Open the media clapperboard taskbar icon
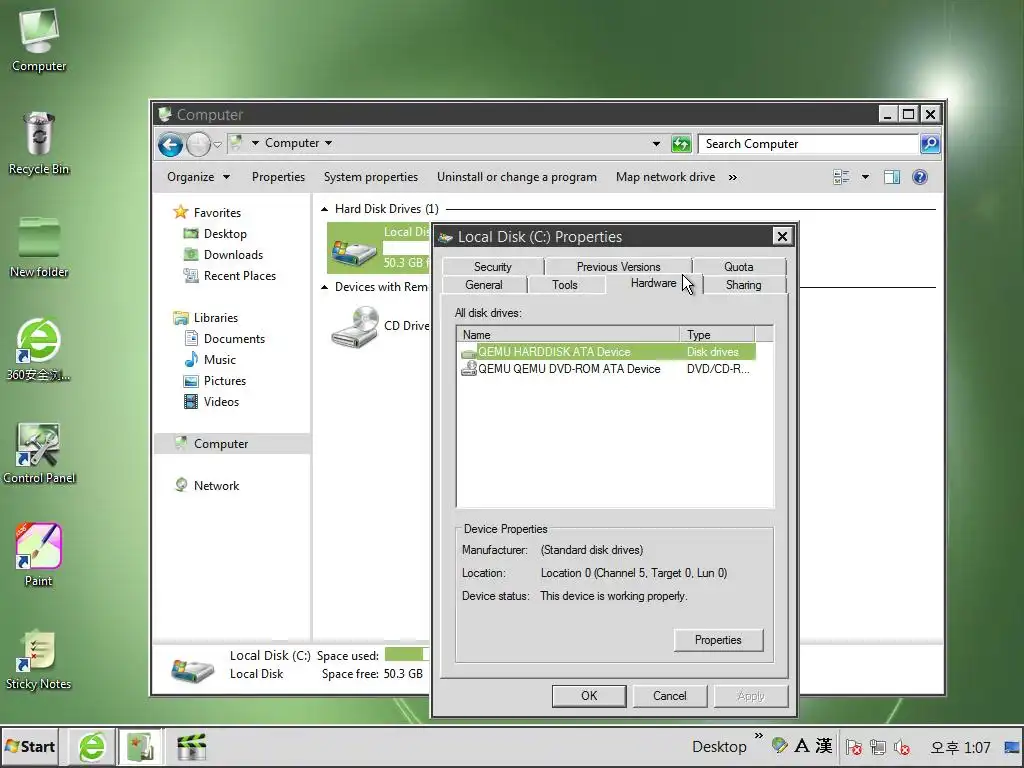This screenshot has width=1024, height=768. (191, 747)
